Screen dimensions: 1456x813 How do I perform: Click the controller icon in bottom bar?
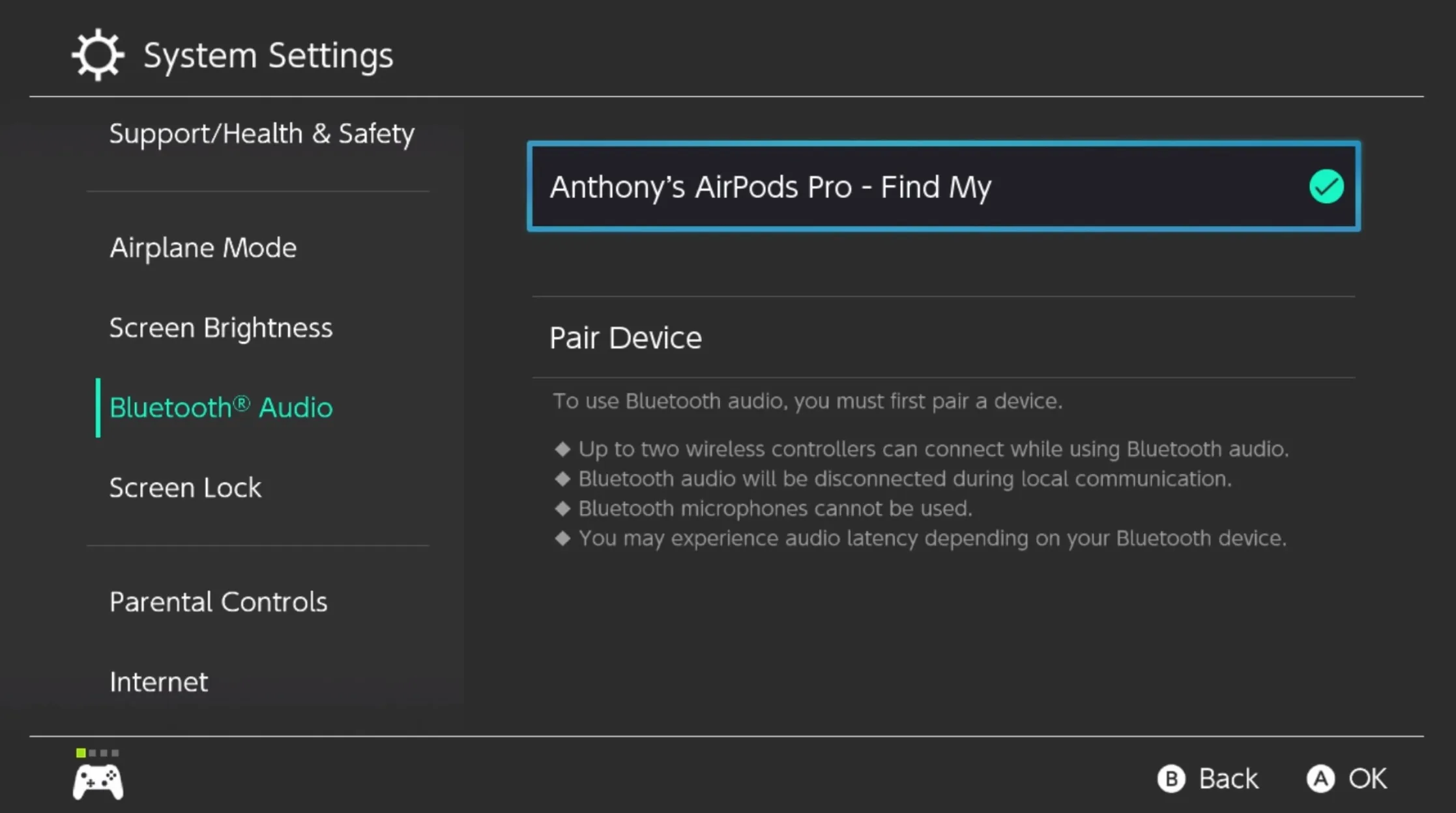click(x=98, y=782)
